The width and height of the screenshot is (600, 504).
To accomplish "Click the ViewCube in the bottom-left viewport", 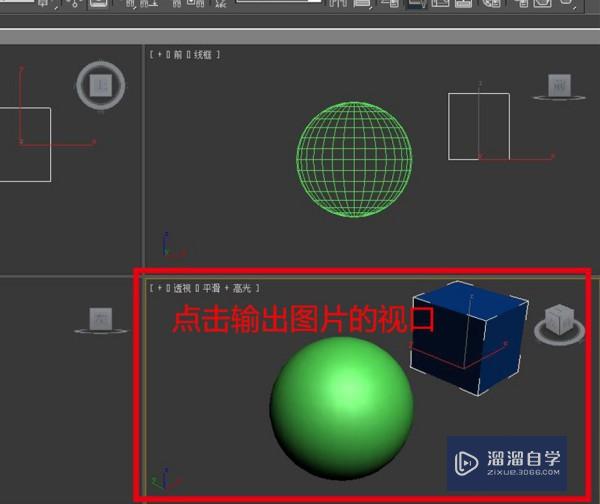I will point(101,320).
